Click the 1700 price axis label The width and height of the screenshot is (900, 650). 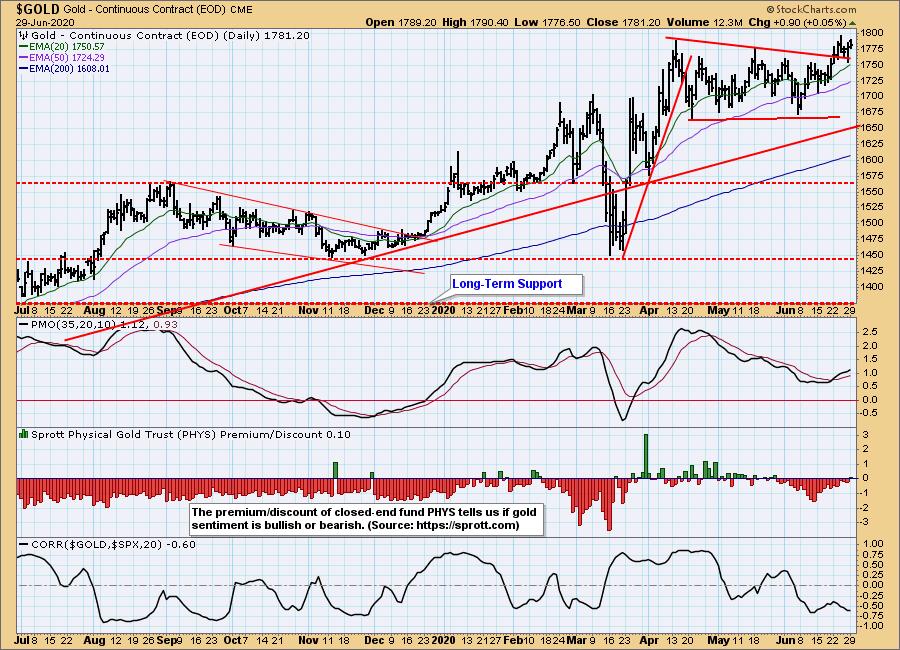(872, 96)
